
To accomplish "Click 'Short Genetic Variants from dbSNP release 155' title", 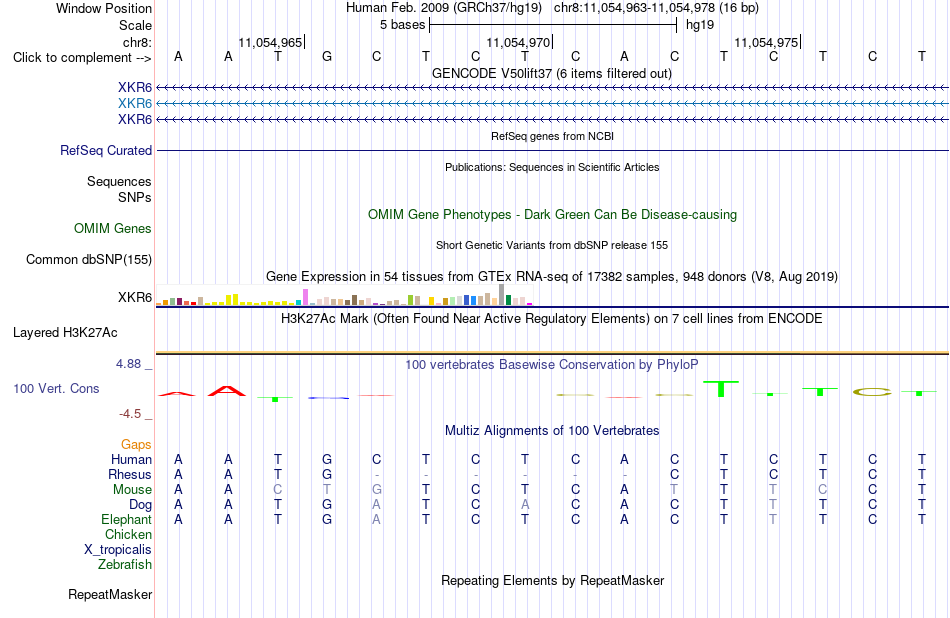I will coord(552,245).
